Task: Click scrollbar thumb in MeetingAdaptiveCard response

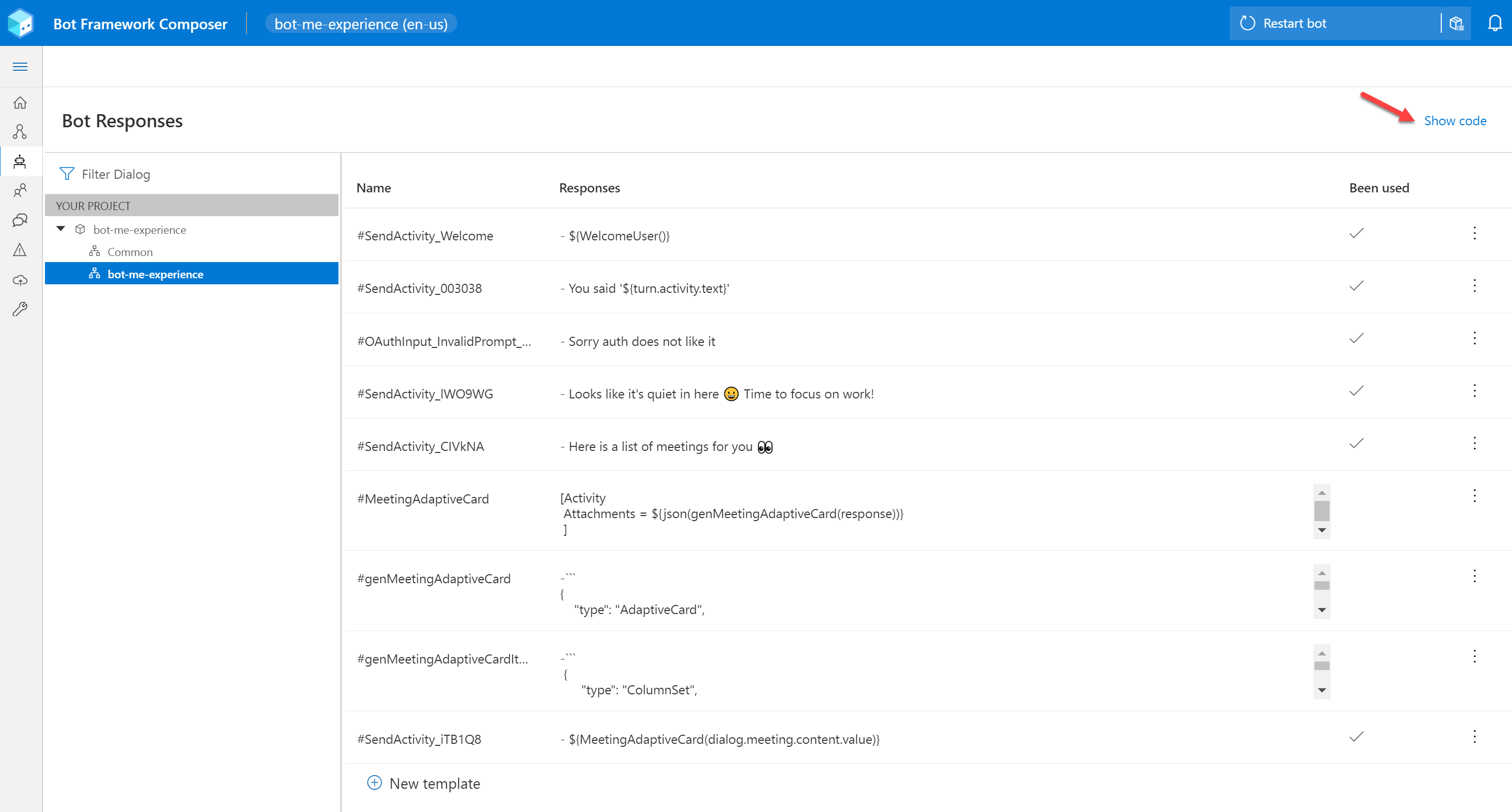Action: (x=1321, y=511)
